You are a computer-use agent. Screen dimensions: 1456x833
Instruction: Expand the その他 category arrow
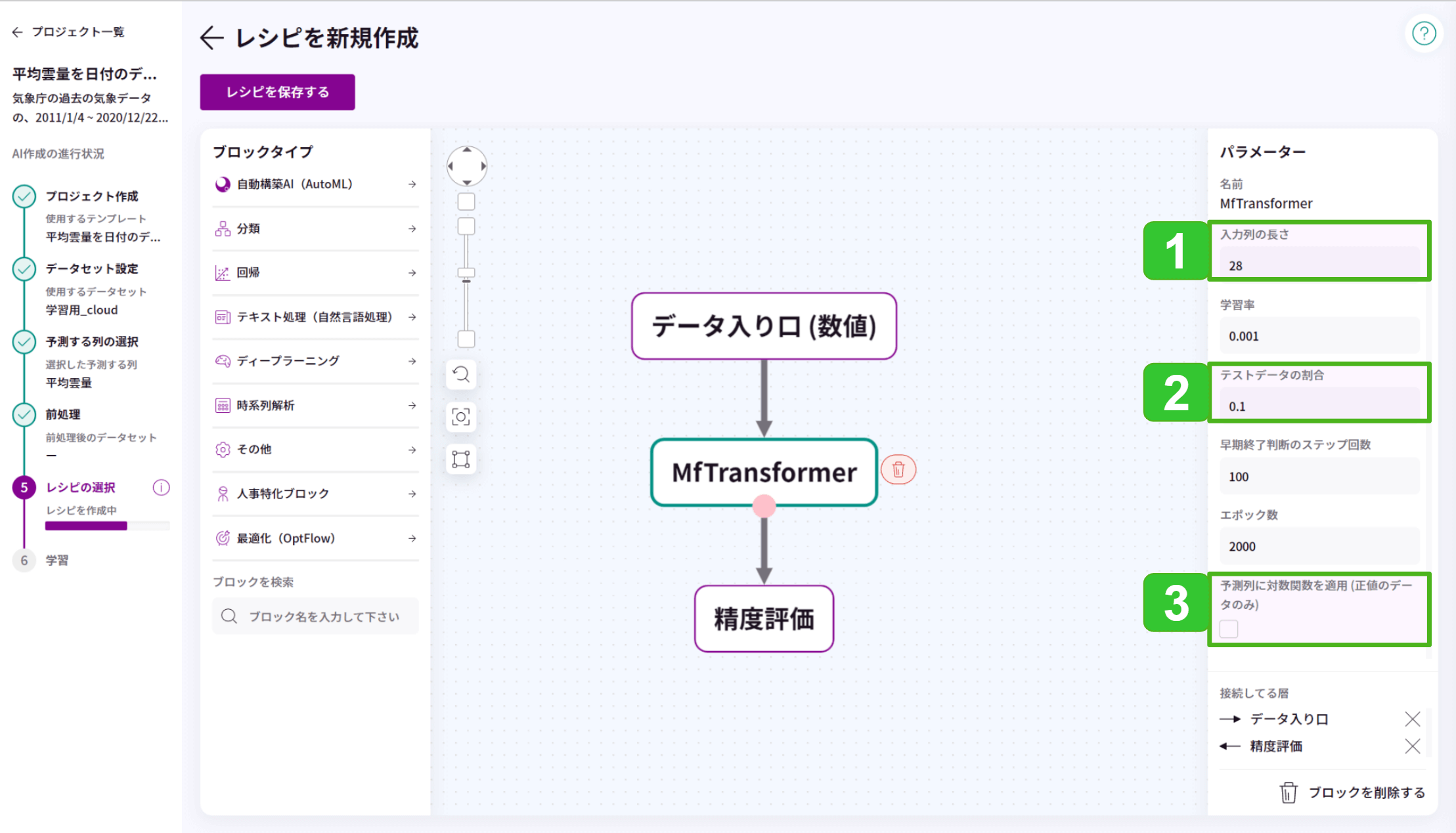tap(412, 450)
